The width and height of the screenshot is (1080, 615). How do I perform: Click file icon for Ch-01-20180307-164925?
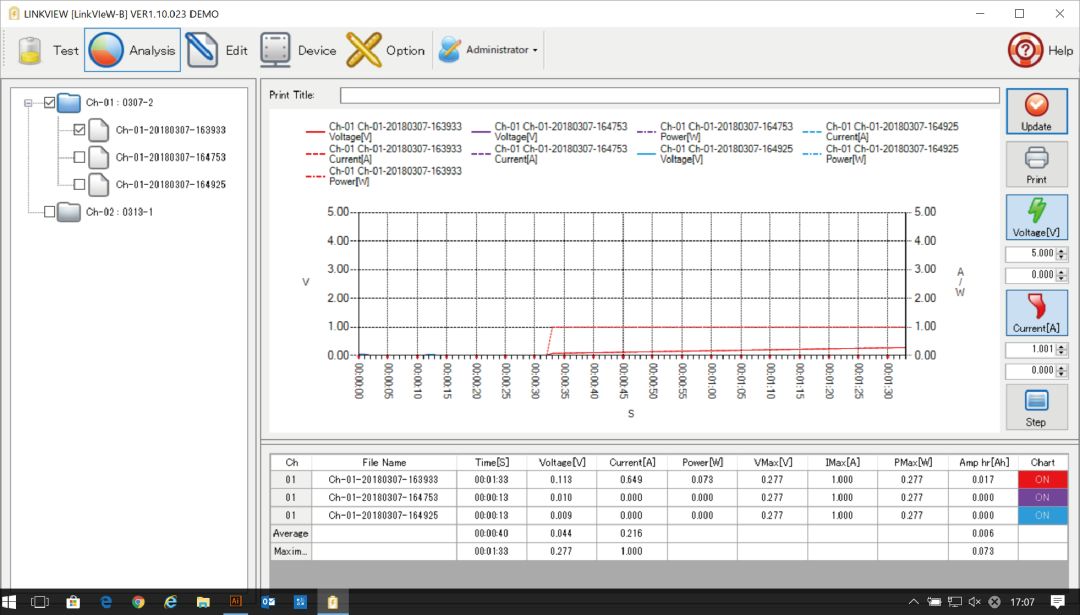tap(98, 185)
